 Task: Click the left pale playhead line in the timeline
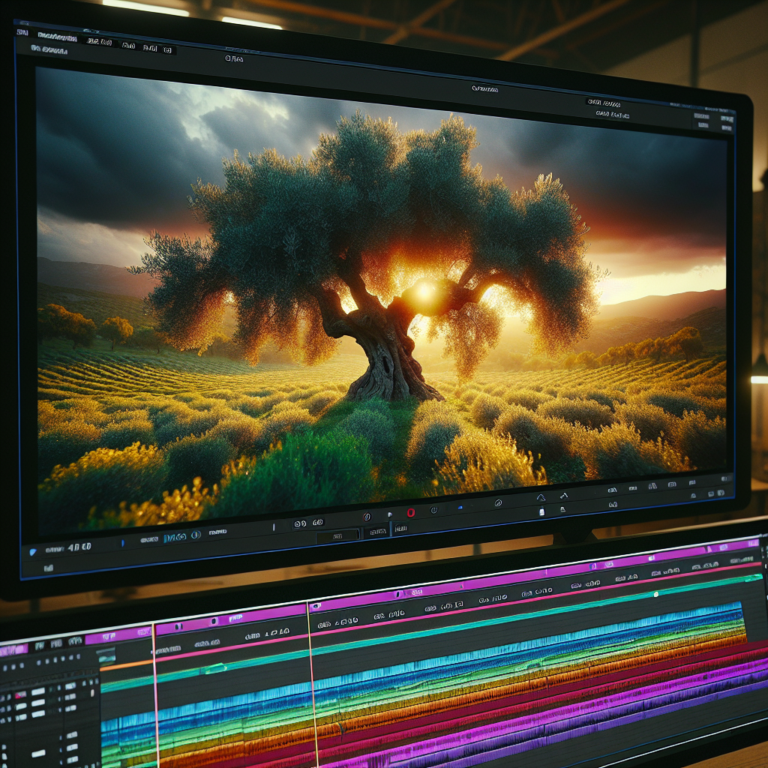tap(156, 696)
